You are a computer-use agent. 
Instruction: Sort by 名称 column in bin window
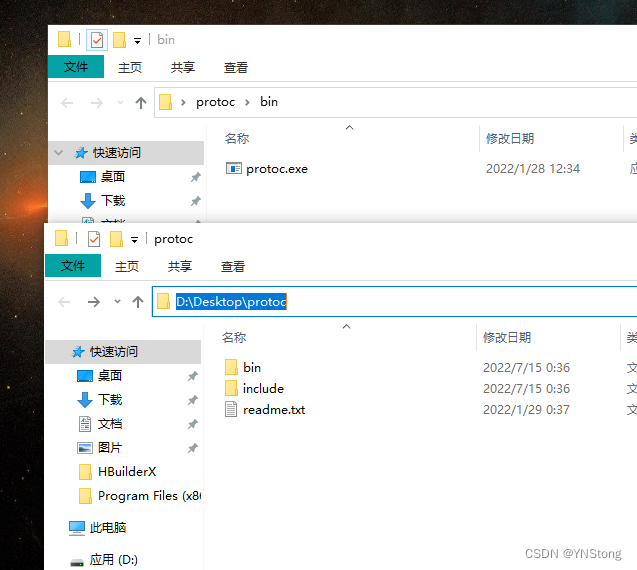[237, 139]
